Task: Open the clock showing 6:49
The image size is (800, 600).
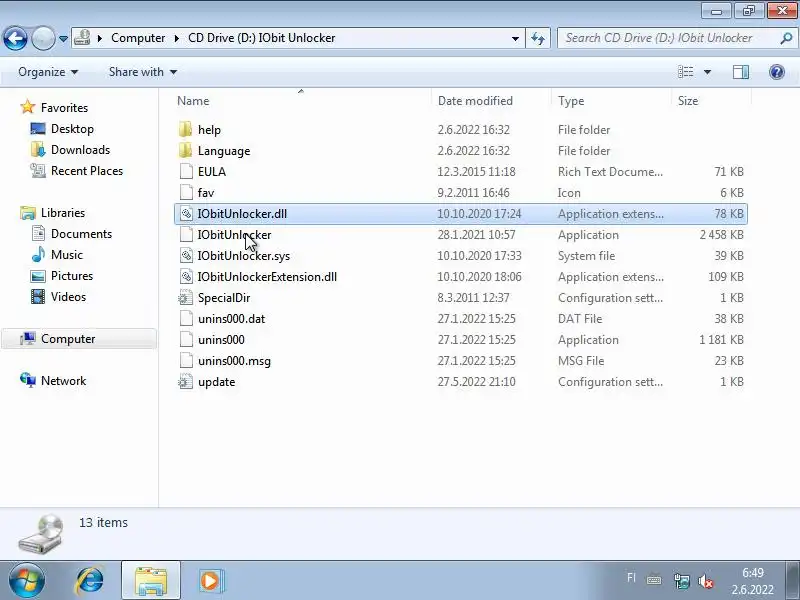Action: 753,581
